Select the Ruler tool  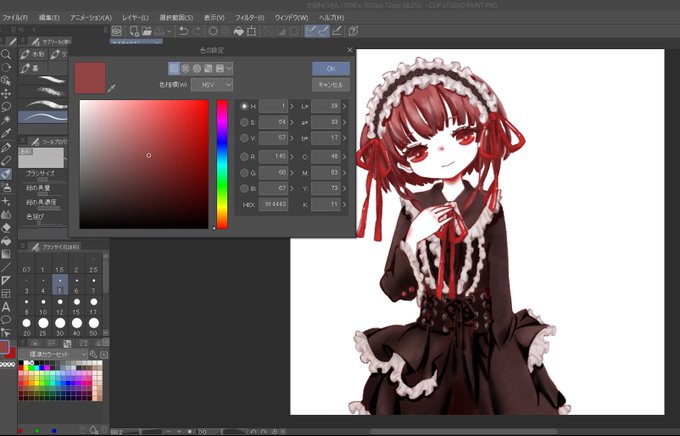point(6,281)
